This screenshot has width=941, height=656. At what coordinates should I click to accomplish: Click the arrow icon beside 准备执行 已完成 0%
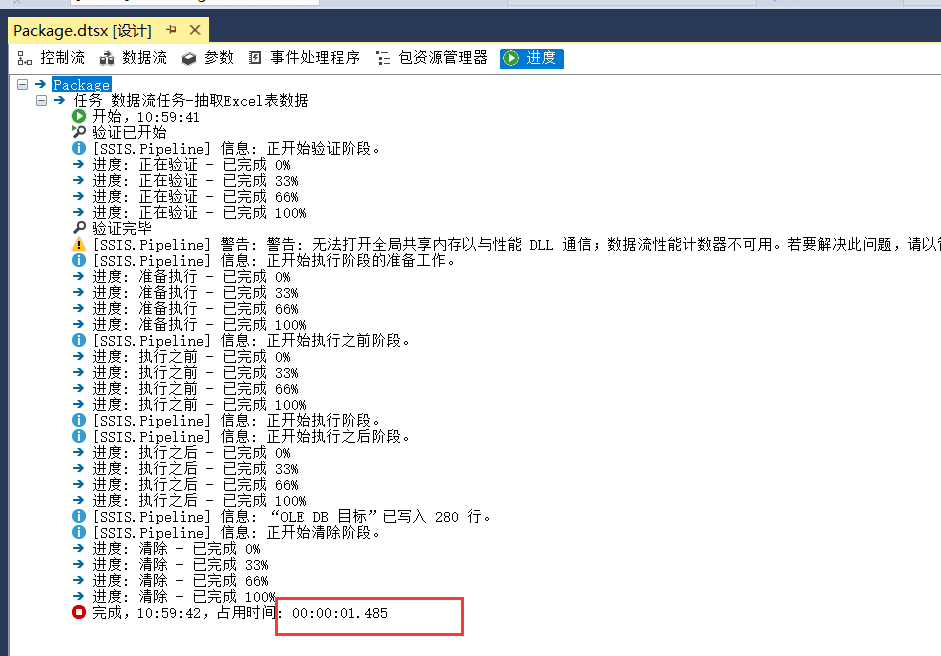[x=79, y=276]
